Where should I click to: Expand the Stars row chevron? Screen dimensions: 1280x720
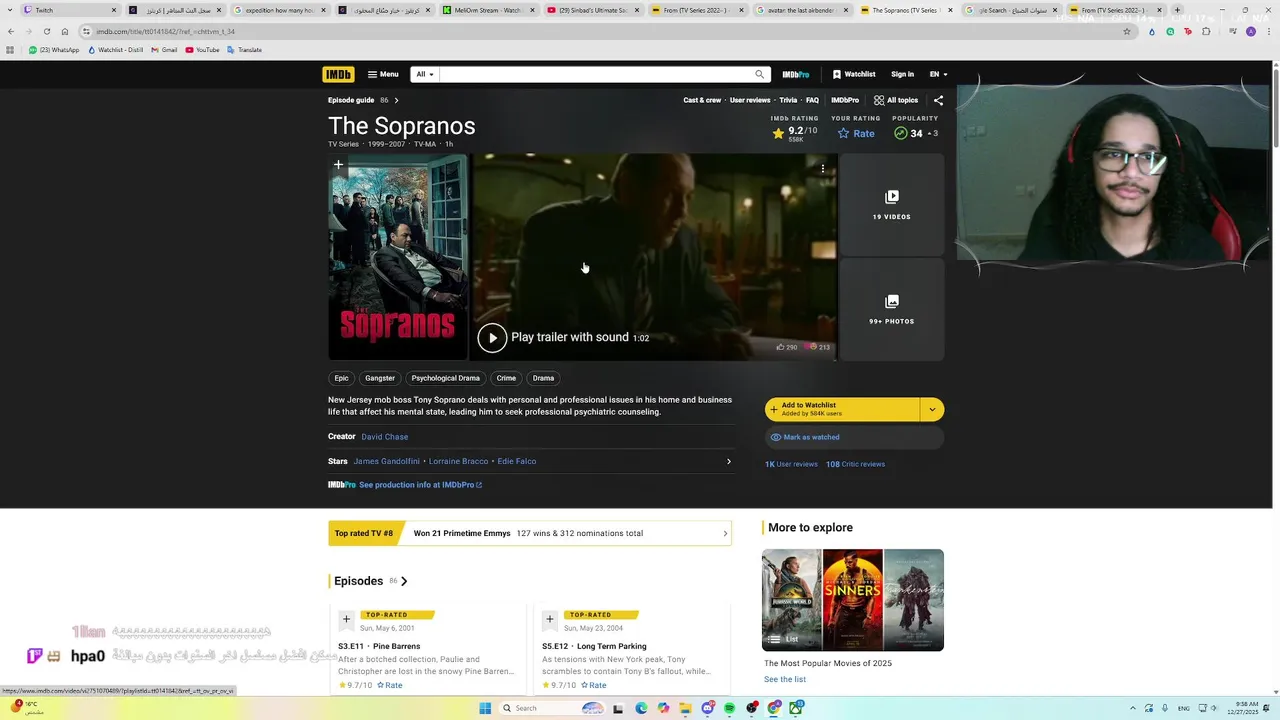point(728,461)
